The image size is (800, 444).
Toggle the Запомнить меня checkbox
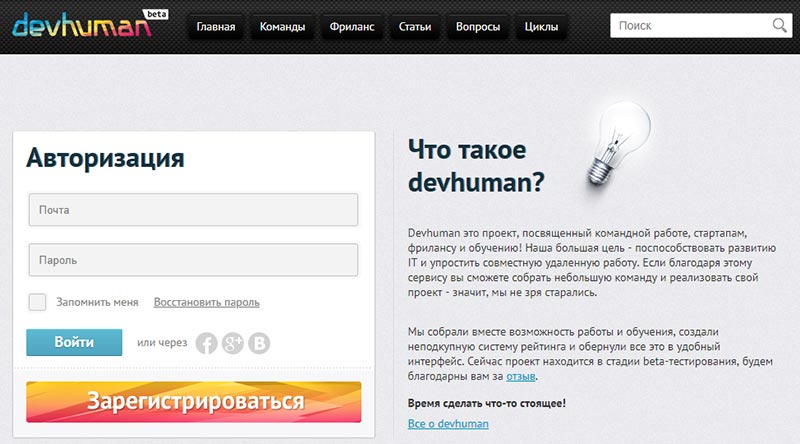[x=37, y=302]
